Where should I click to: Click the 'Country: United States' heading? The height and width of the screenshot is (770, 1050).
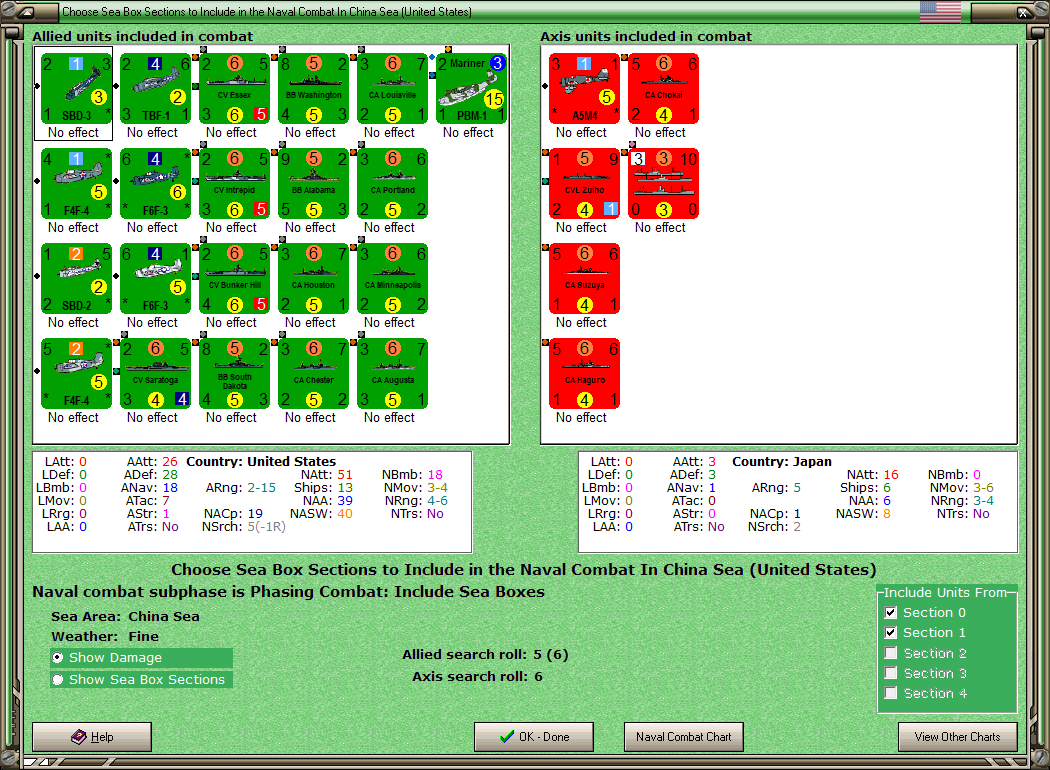(261, 462)
